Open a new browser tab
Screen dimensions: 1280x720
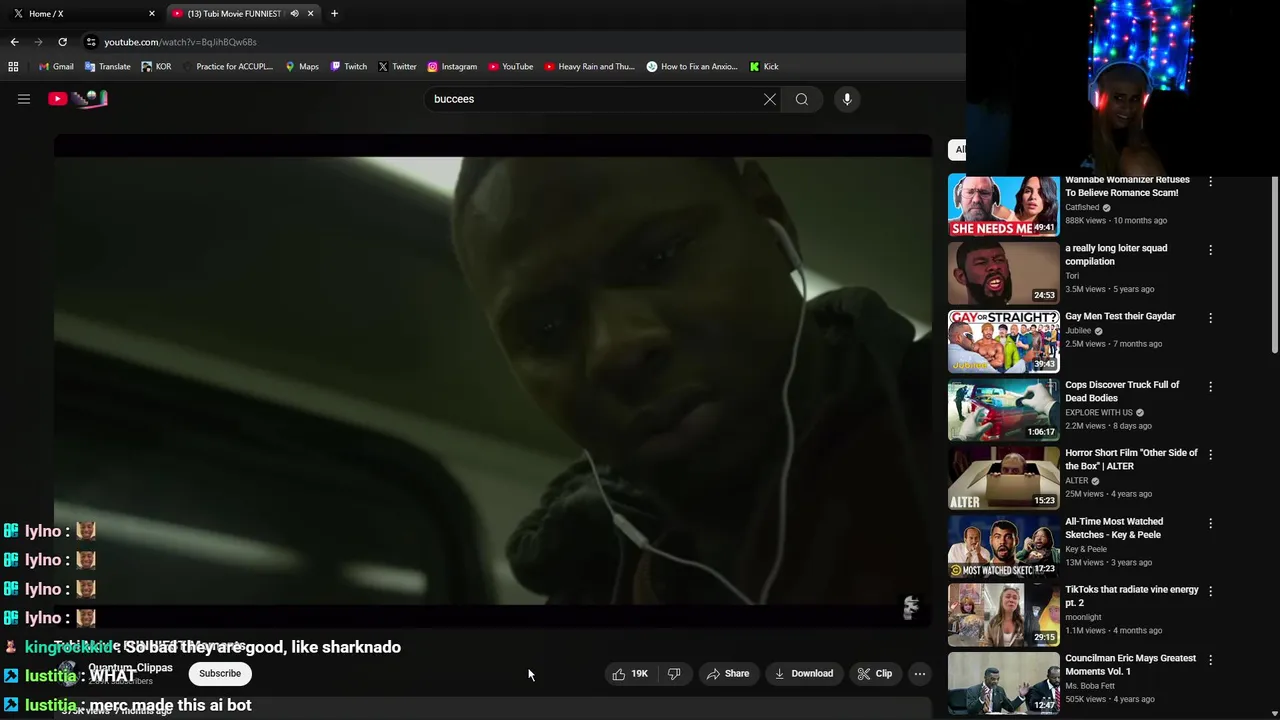334,13
